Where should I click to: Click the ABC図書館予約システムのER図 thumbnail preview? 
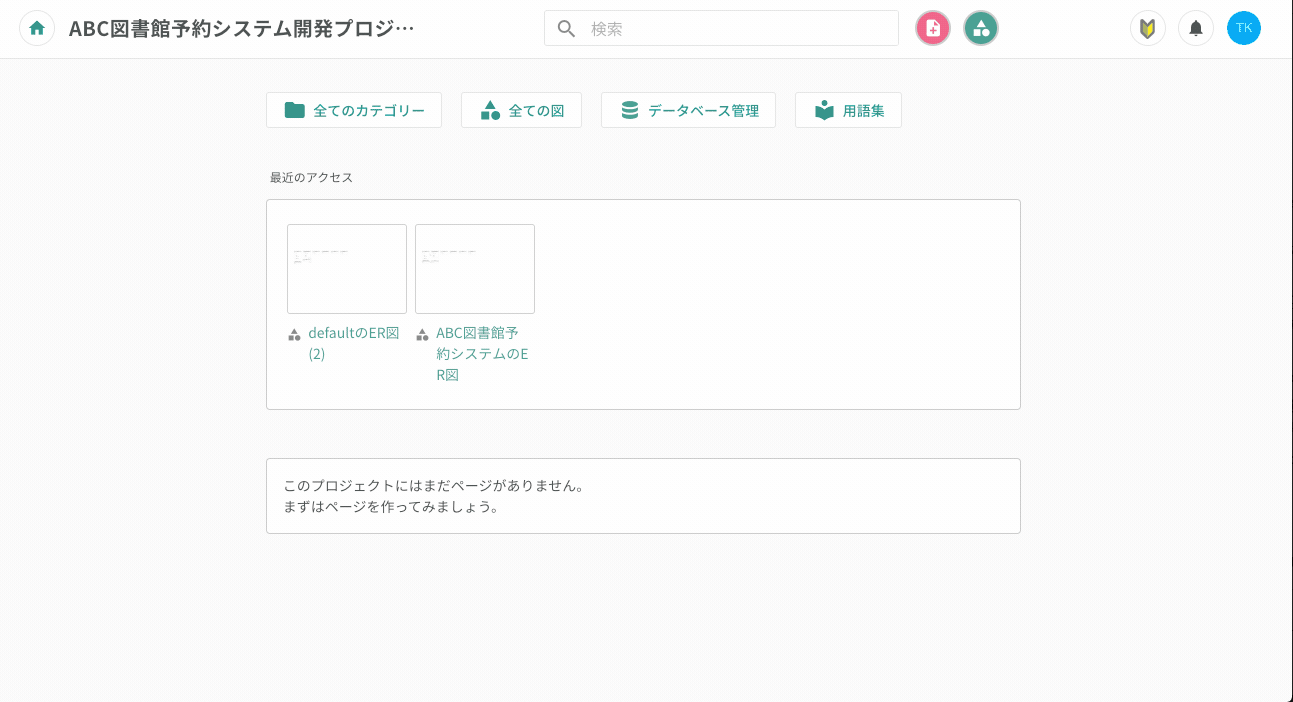coord(474,268)
